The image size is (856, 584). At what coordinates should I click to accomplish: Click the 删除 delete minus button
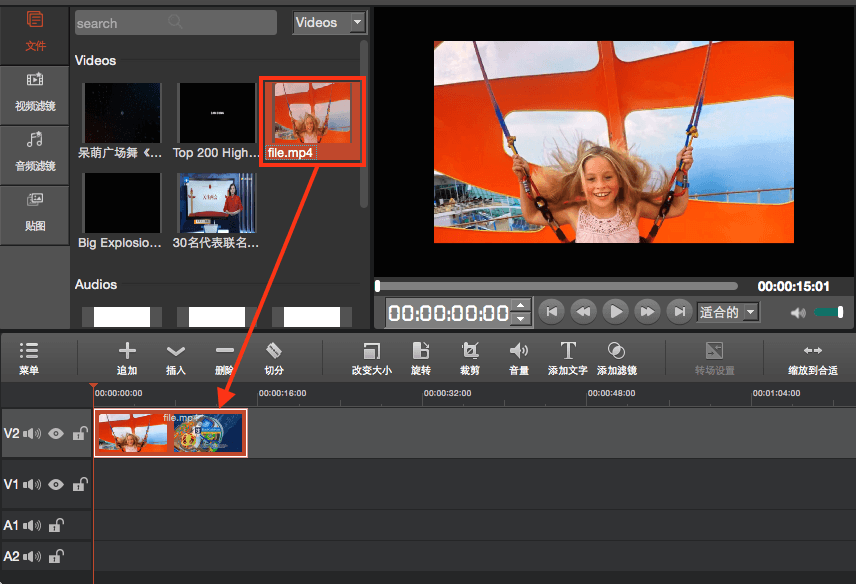[224, 359]
